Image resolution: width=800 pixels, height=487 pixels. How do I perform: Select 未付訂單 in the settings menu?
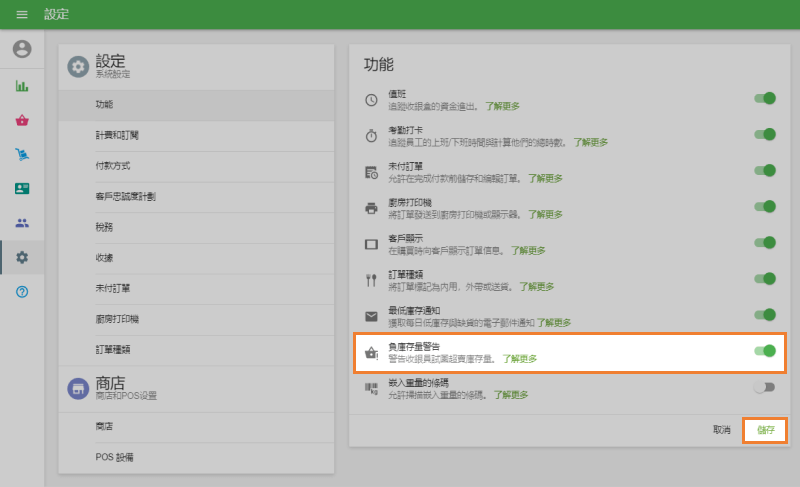click(196, 289)
